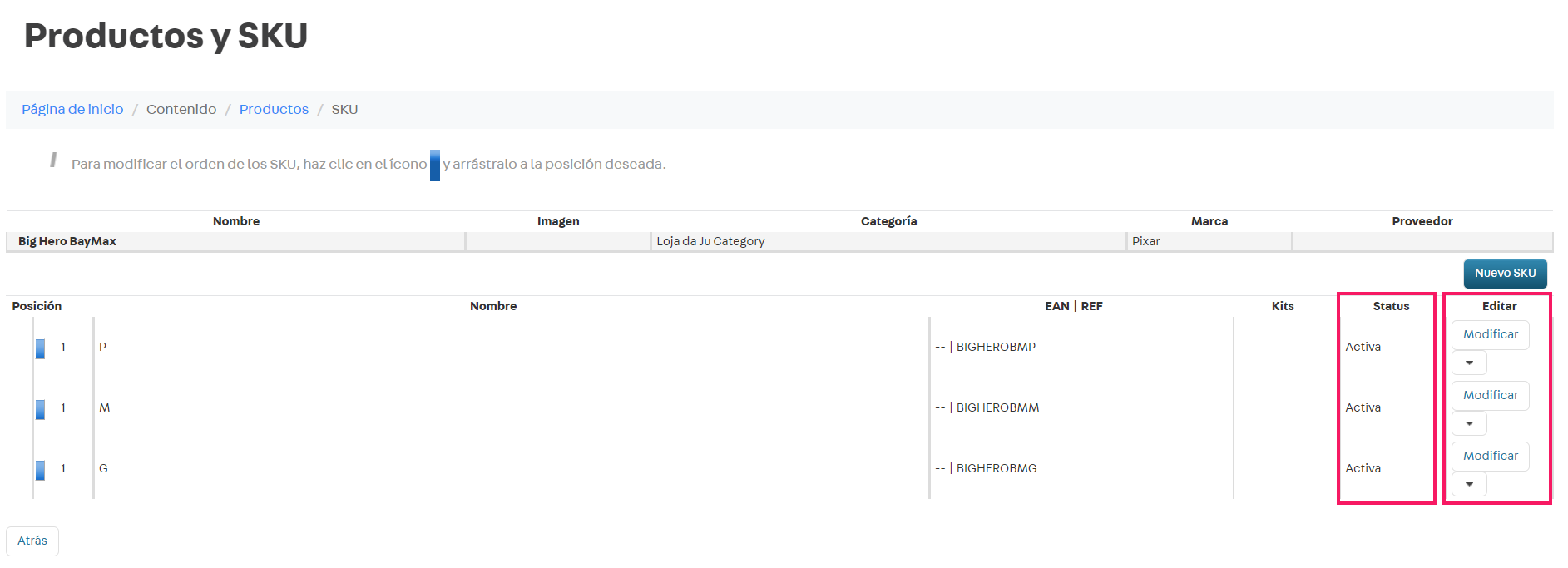The width and height of the screenshot is (1568, 568).
Task: Click the Activa status of SKU P
Action: (1363, 347)
